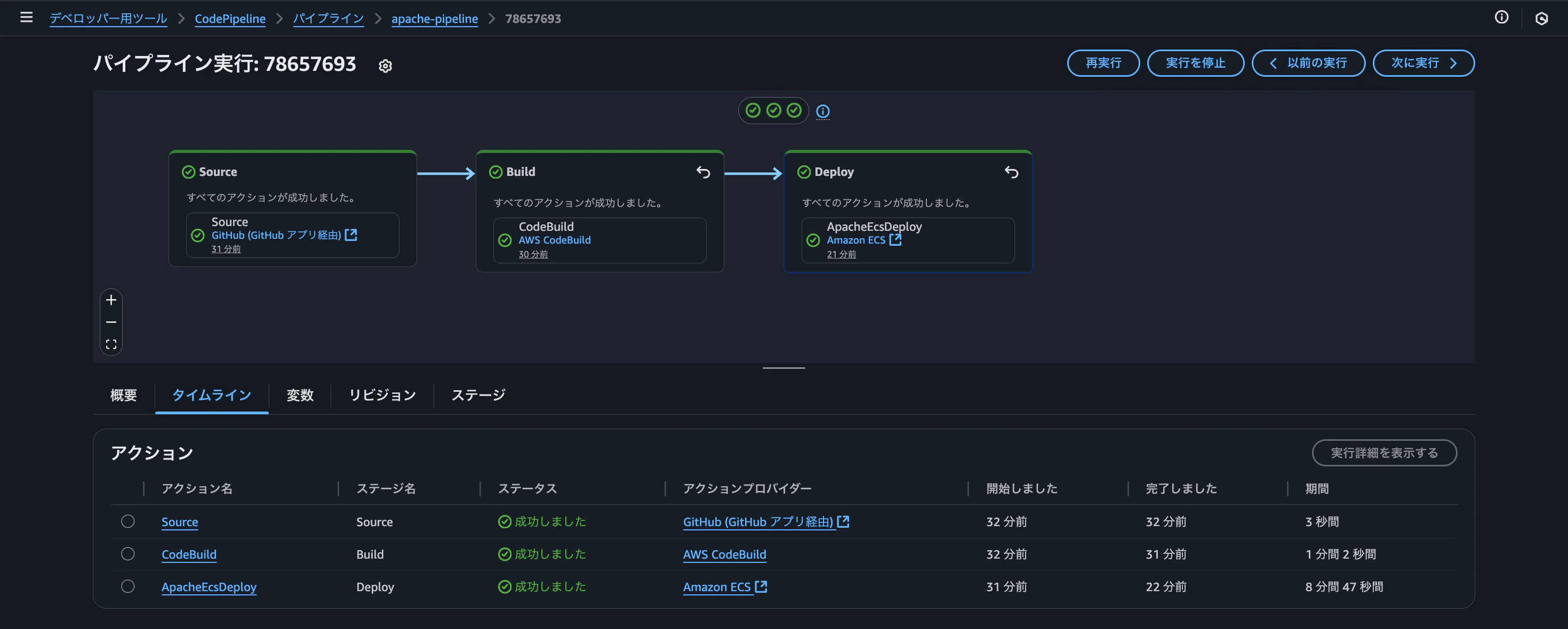The image size is (1568, 629).
Task: Open デベロッパー用ツール breadcrumb link
Action: (108, 19)
